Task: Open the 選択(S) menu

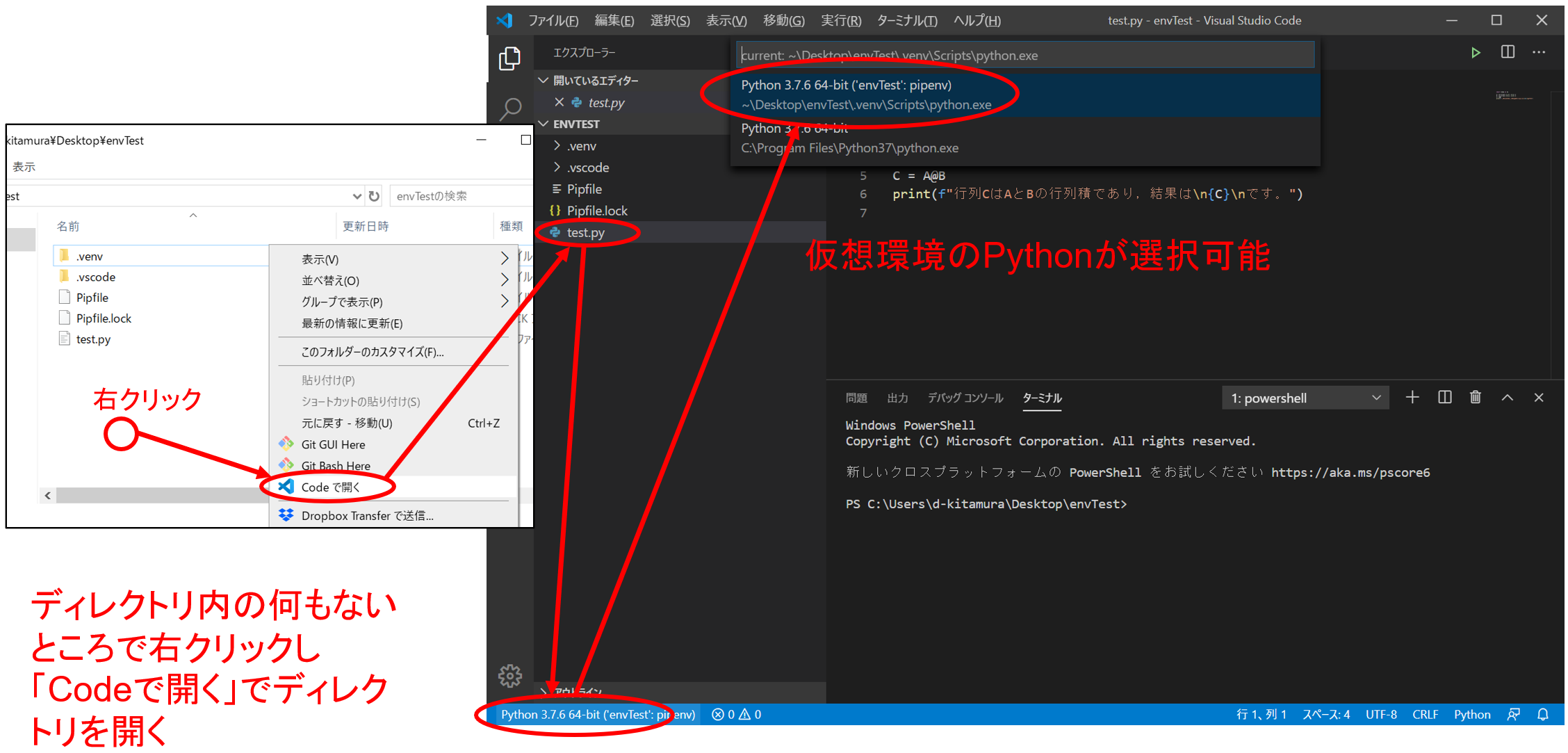Action: click(x=670, y=21)
